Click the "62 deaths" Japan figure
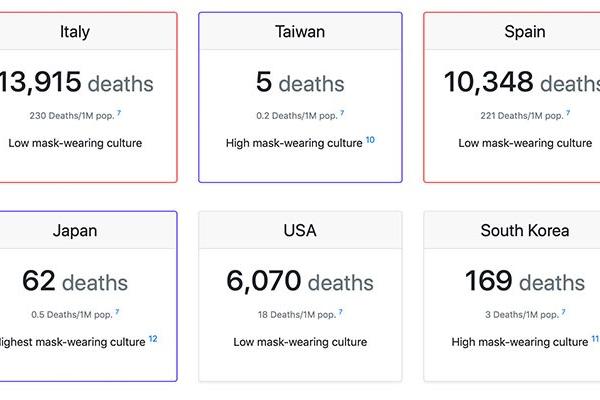The image size is (600, 400). coord(75,282)
